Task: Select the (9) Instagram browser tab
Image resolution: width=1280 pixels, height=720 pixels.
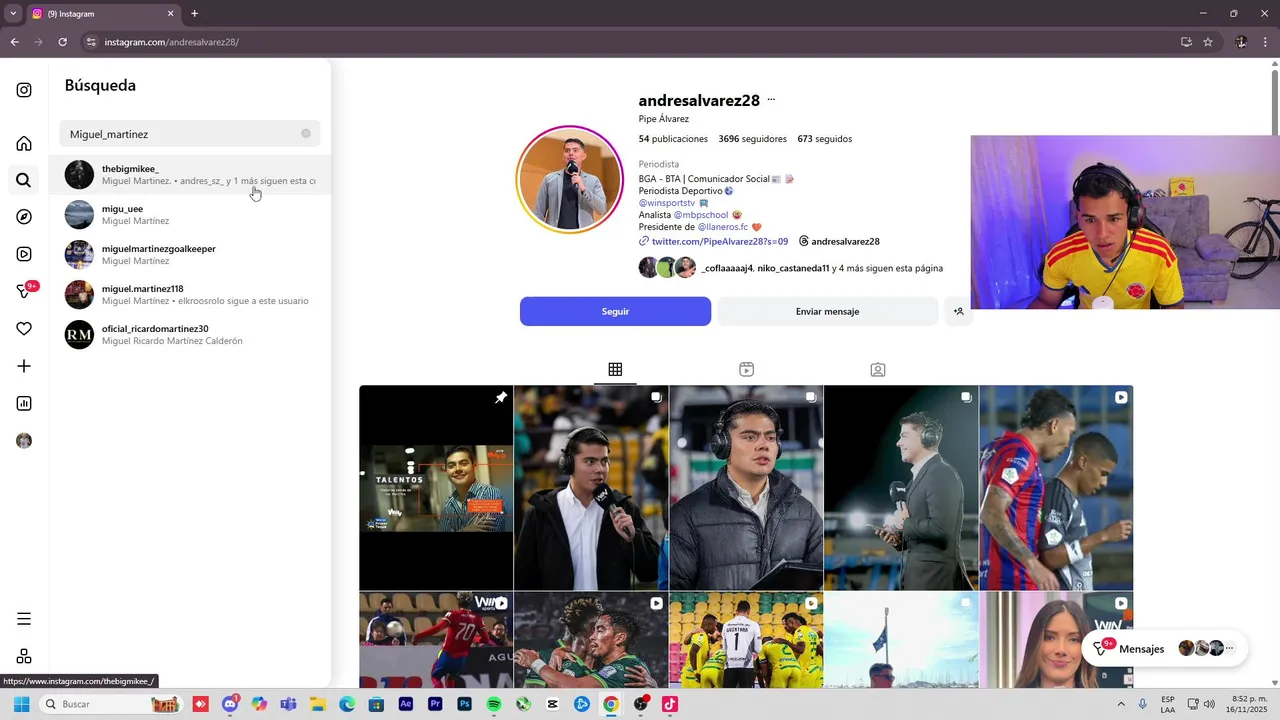Action: pyautogui.click(x=101, y=14)
